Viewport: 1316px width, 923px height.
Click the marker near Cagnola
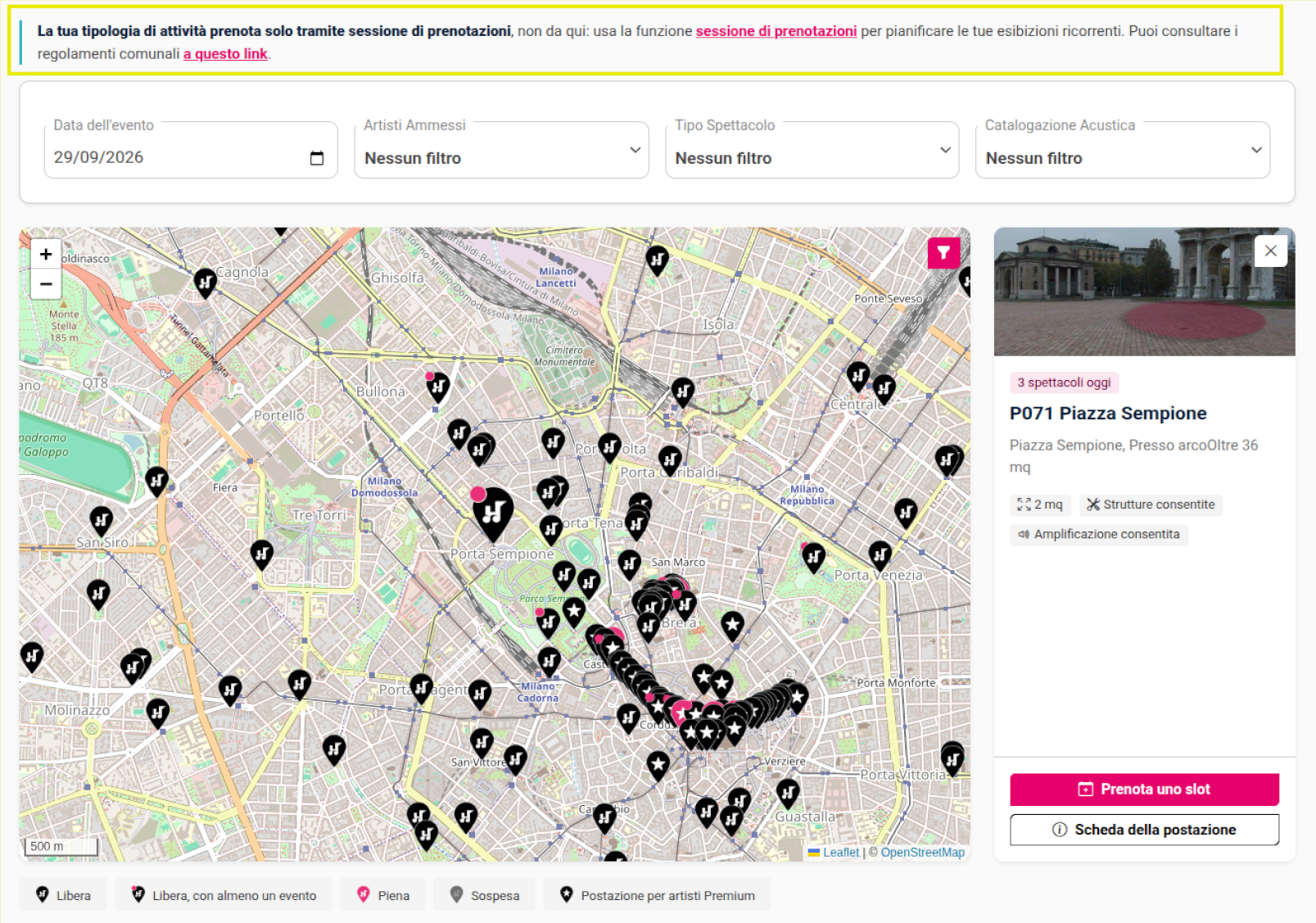tap(205, 283)
